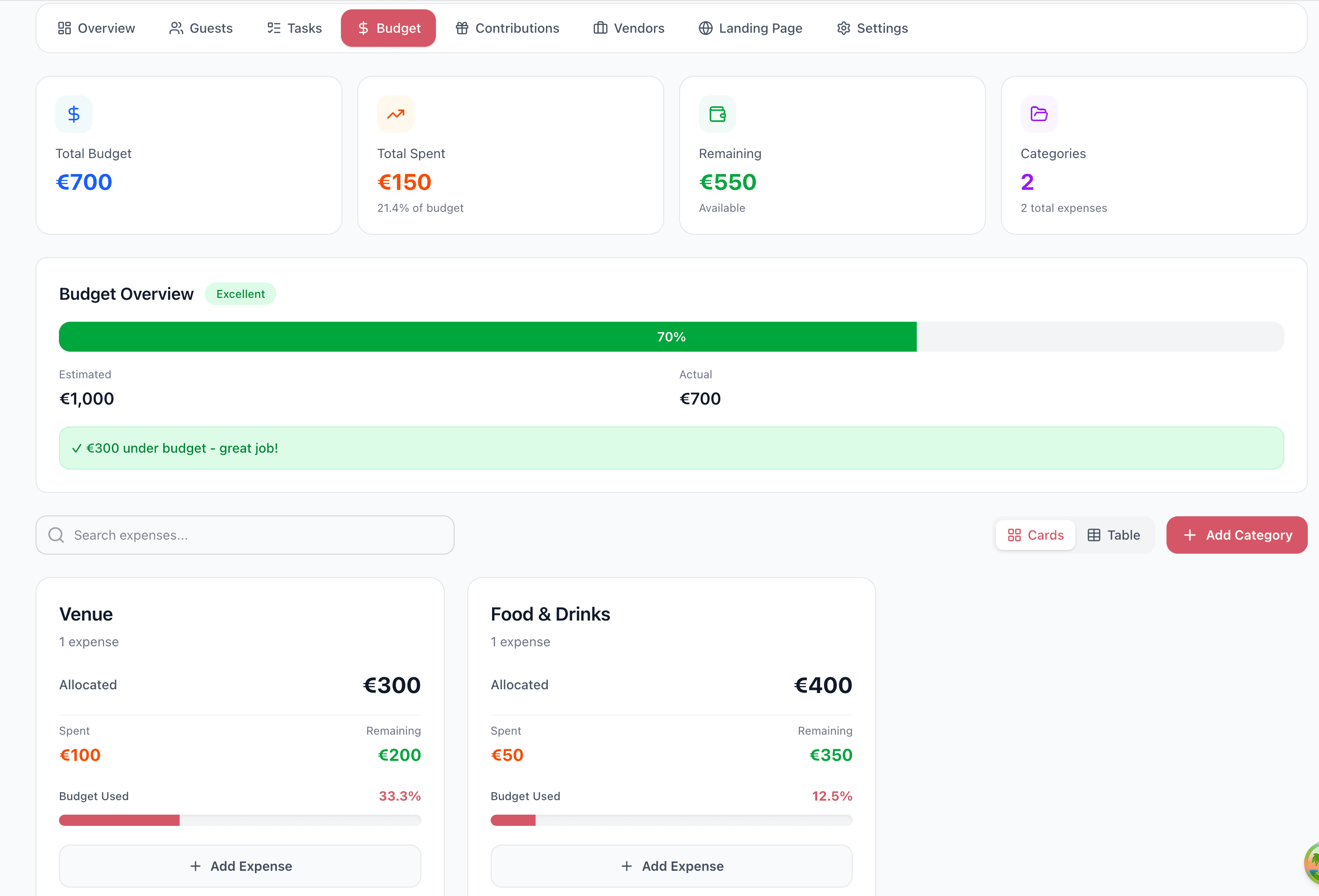Click the trending-up Total Spent icon
The height and width of the screenshot is (896, 1319).
(x=395, y=114)
